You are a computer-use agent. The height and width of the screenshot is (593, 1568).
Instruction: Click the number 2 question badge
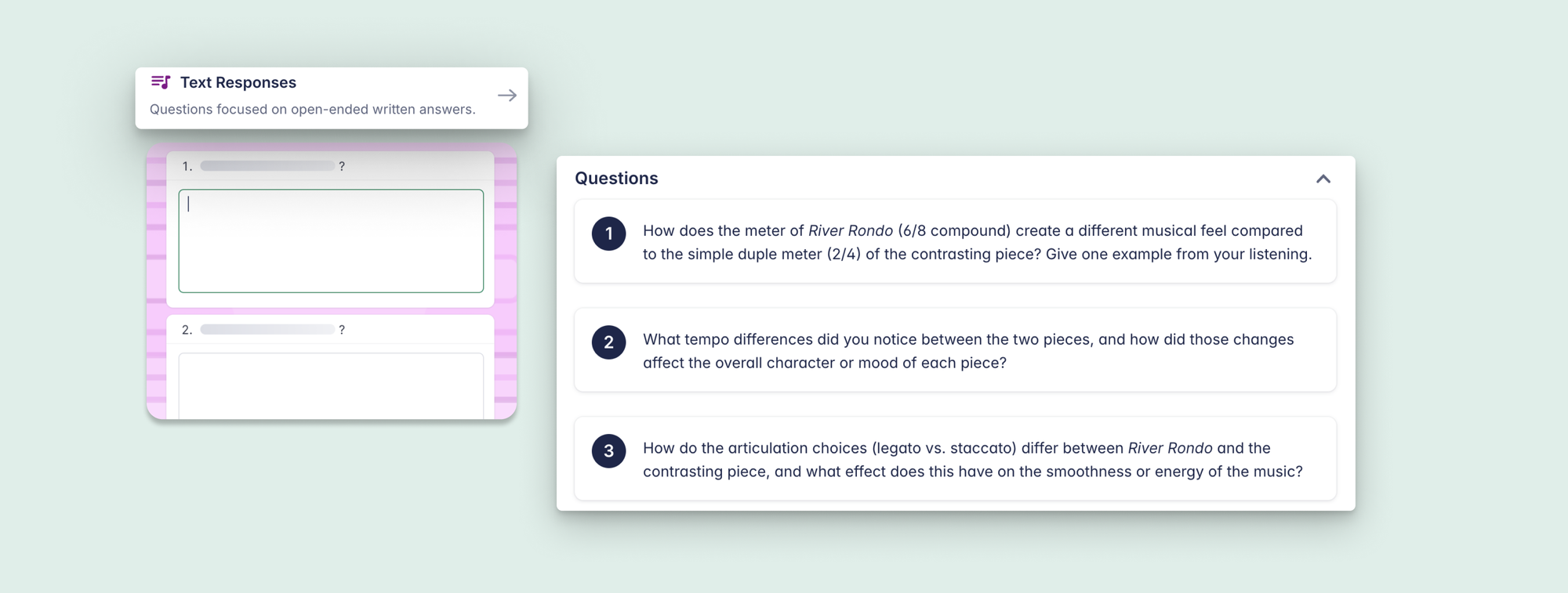608,342
